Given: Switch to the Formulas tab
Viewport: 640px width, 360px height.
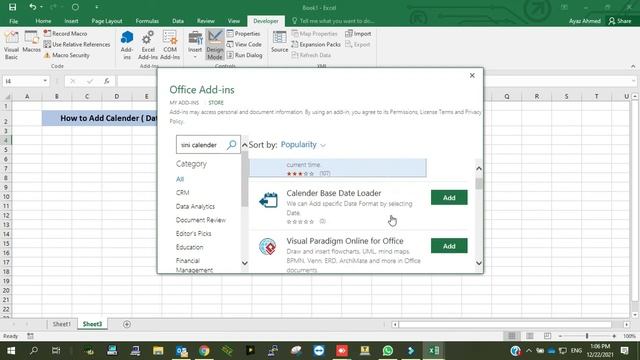Looking at the screenshot, I should coord(147,21).
